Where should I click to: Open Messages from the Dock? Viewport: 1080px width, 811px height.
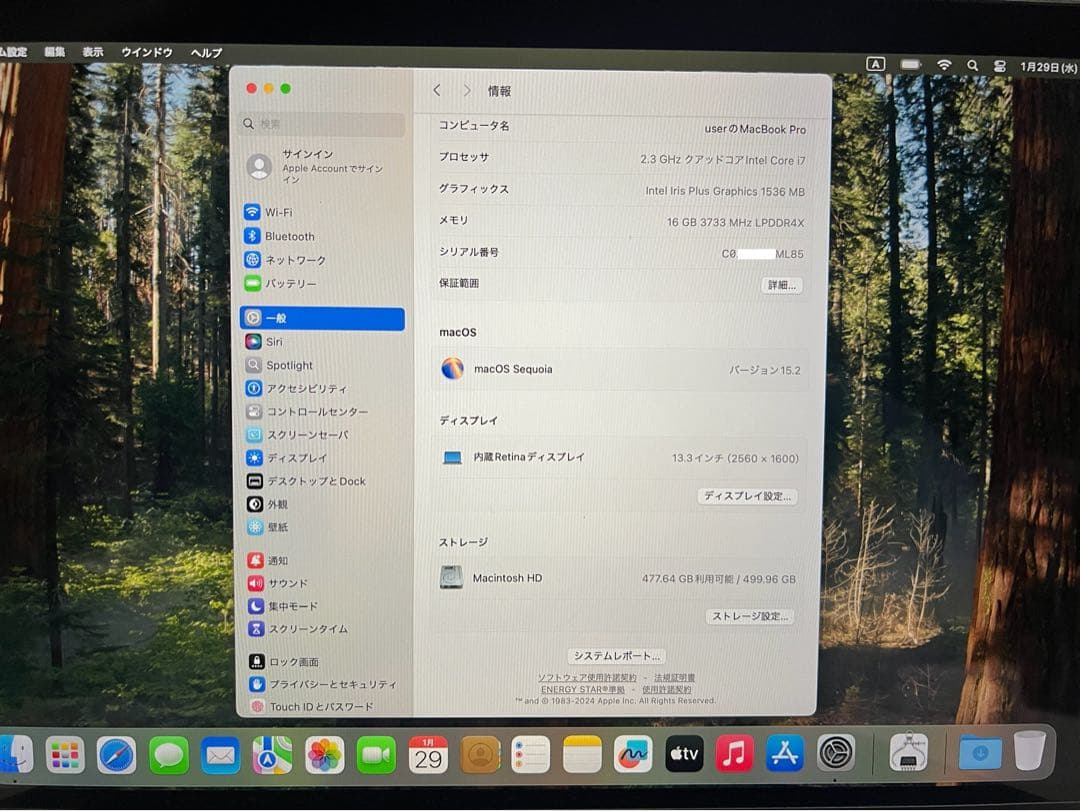pos(168,755)
